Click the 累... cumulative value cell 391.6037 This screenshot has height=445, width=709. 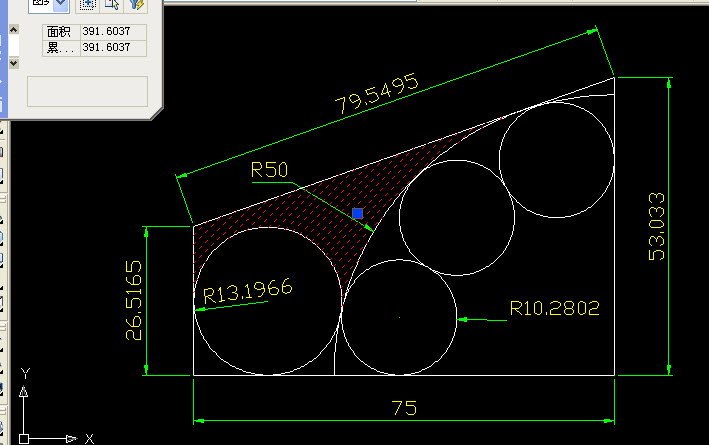[113, 47]
